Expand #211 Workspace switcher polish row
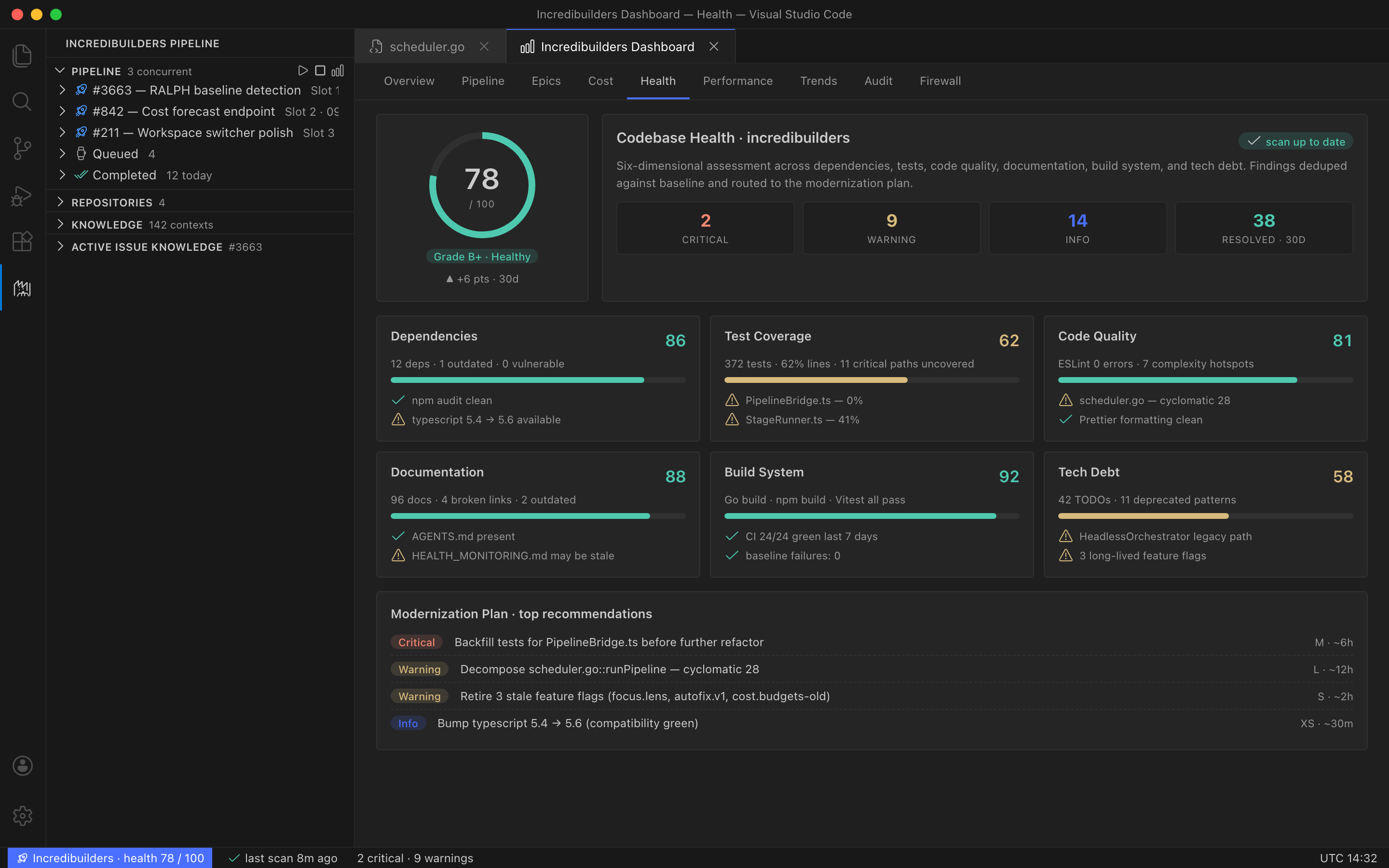Image resolution: width=1389 pixels, height=868 pixels. pos(62,133)
